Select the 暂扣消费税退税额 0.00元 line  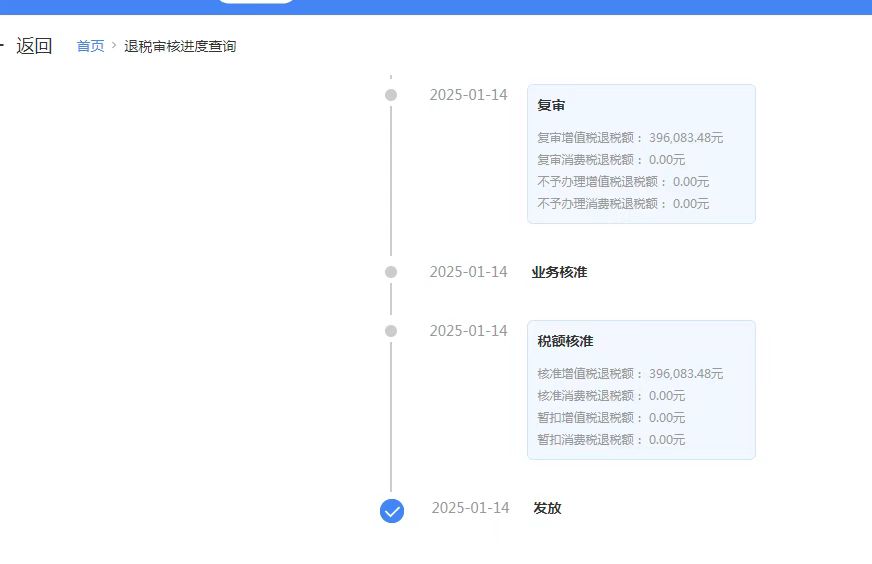pyautogui.click(x=611, y=439)
